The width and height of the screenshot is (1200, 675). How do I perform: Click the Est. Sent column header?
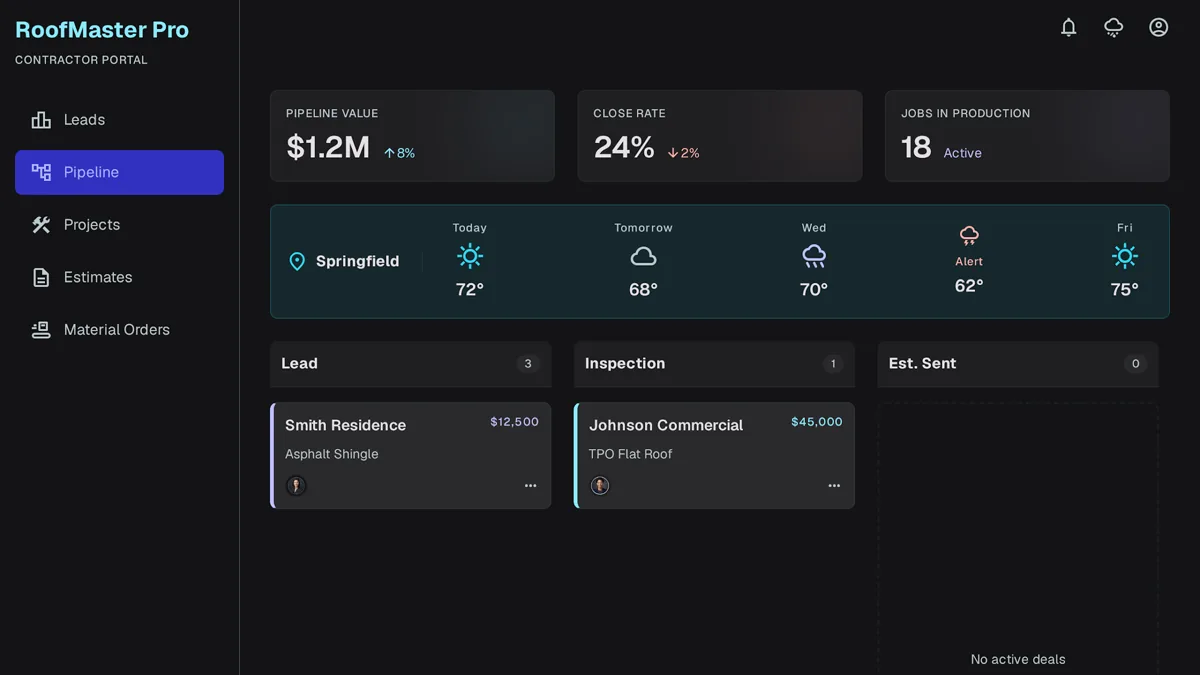[x=1018, y=364]
